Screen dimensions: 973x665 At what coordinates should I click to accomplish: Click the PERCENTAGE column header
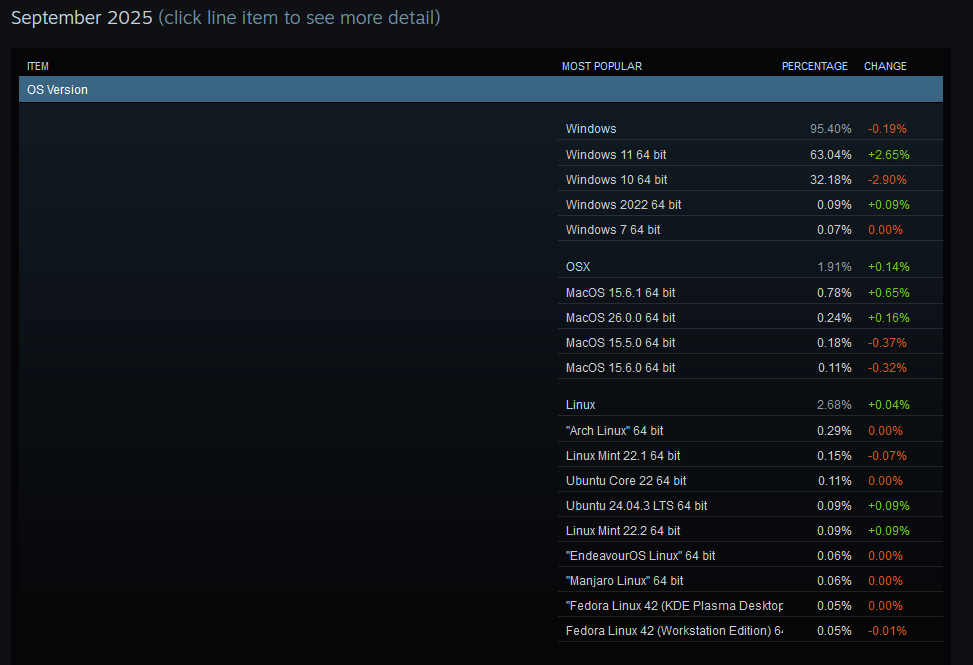point(814,66)
